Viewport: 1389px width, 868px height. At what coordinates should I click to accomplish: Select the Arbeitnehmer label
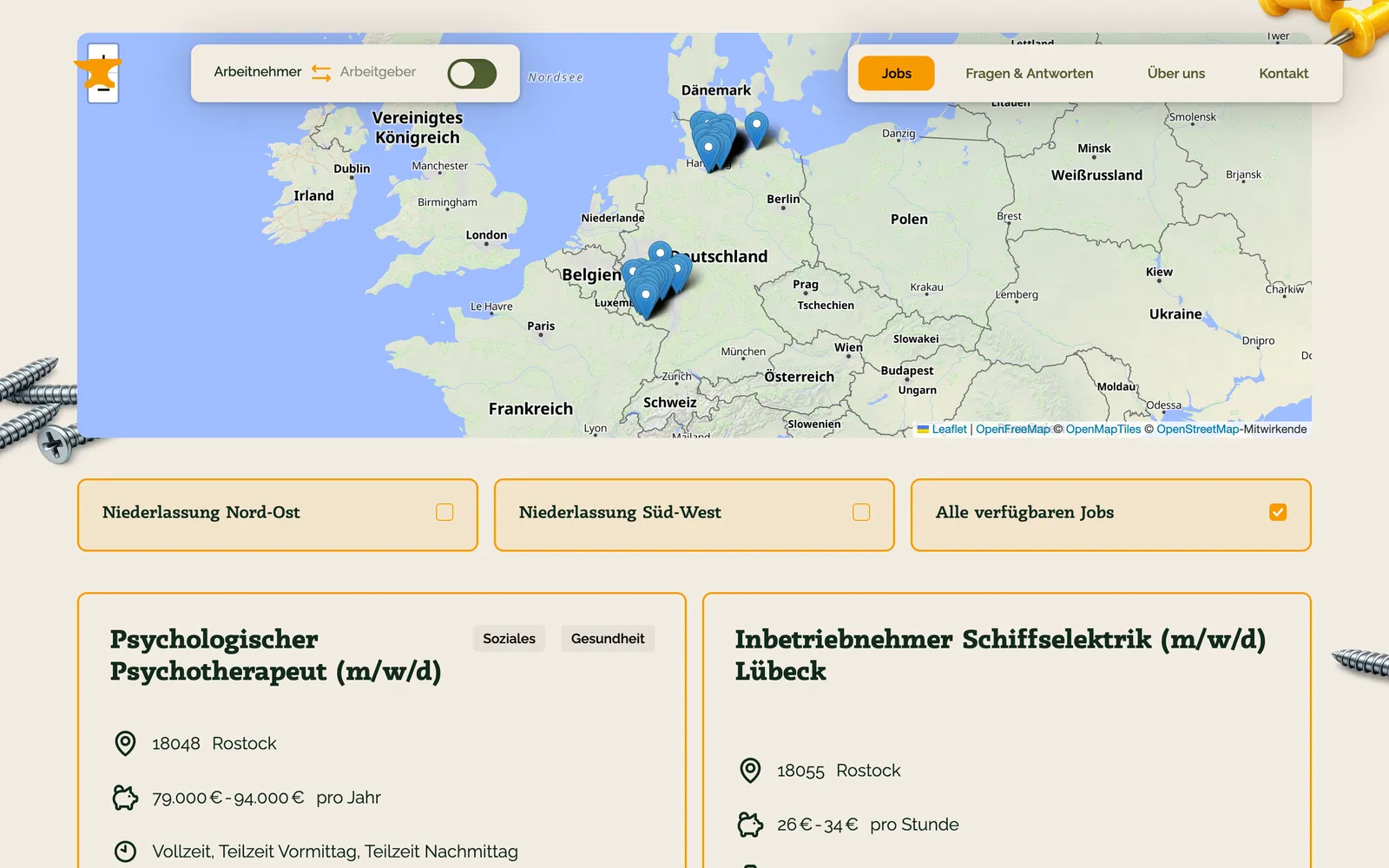pyautogui.click(x=258, y=72)
